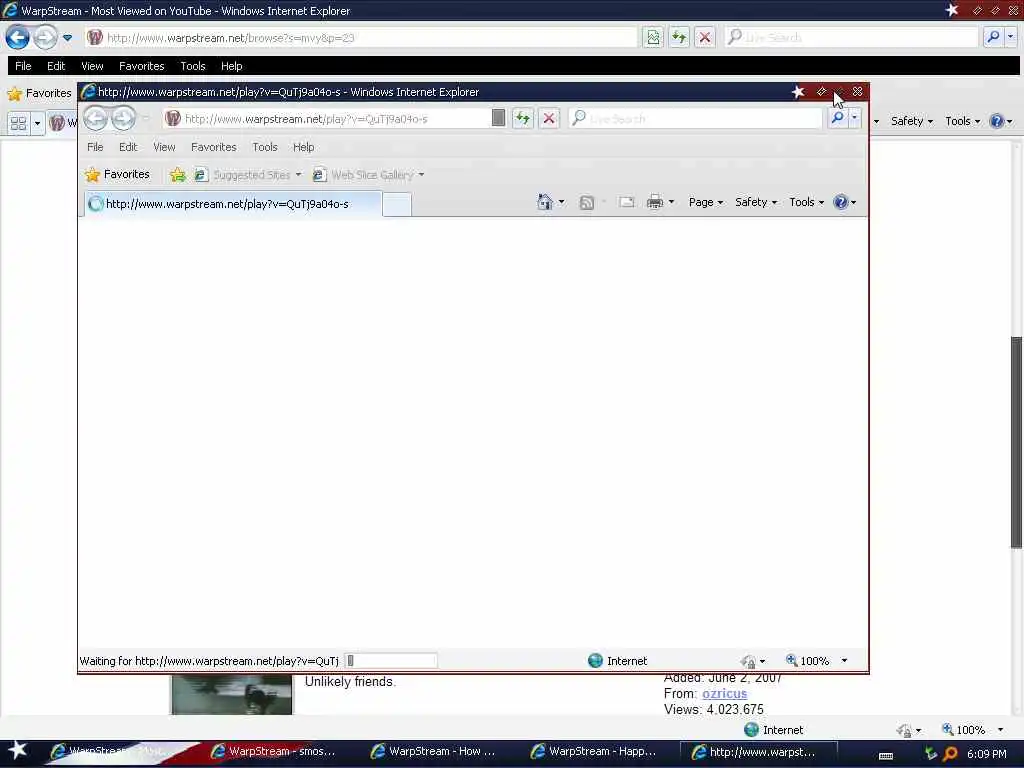
Task: Open Suggested Sites in popup favorites bar
Action: click(x=248, y=175)
